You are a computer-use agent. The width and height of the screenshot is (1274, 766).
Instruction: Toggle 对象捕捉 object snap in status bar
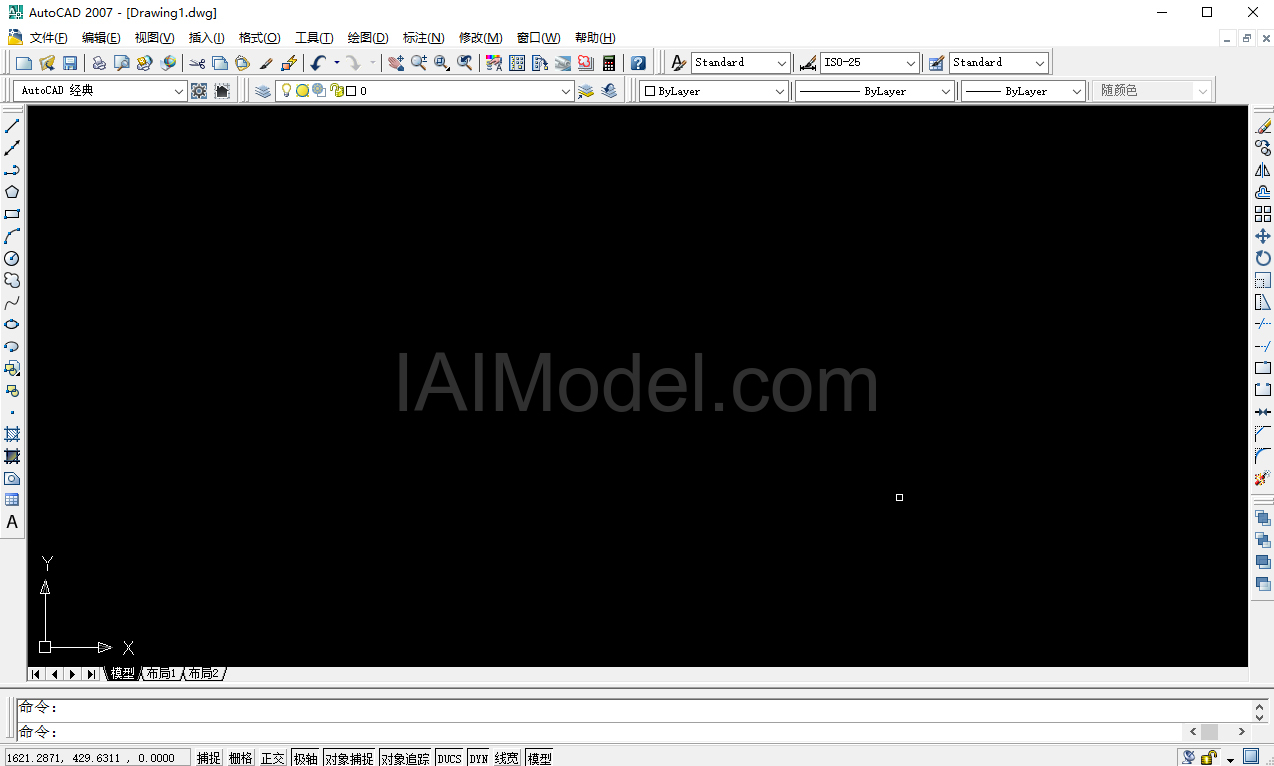coord(349,758)
